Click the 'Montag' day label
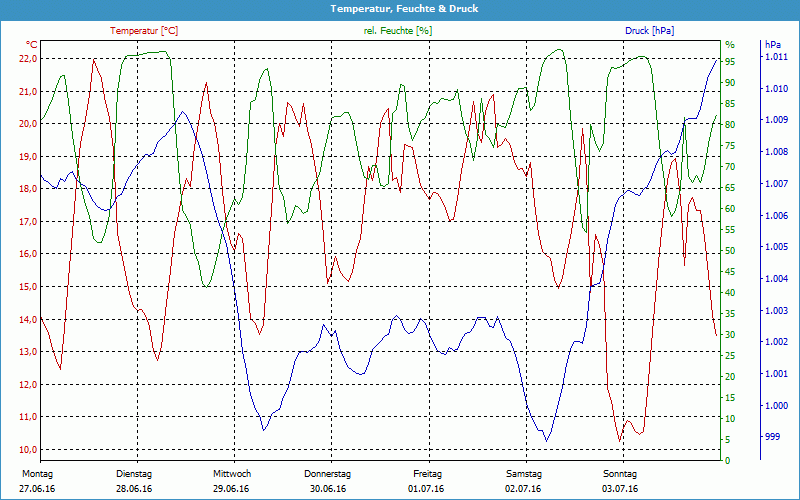Screen dimensions: 800x500 point(37,474)
